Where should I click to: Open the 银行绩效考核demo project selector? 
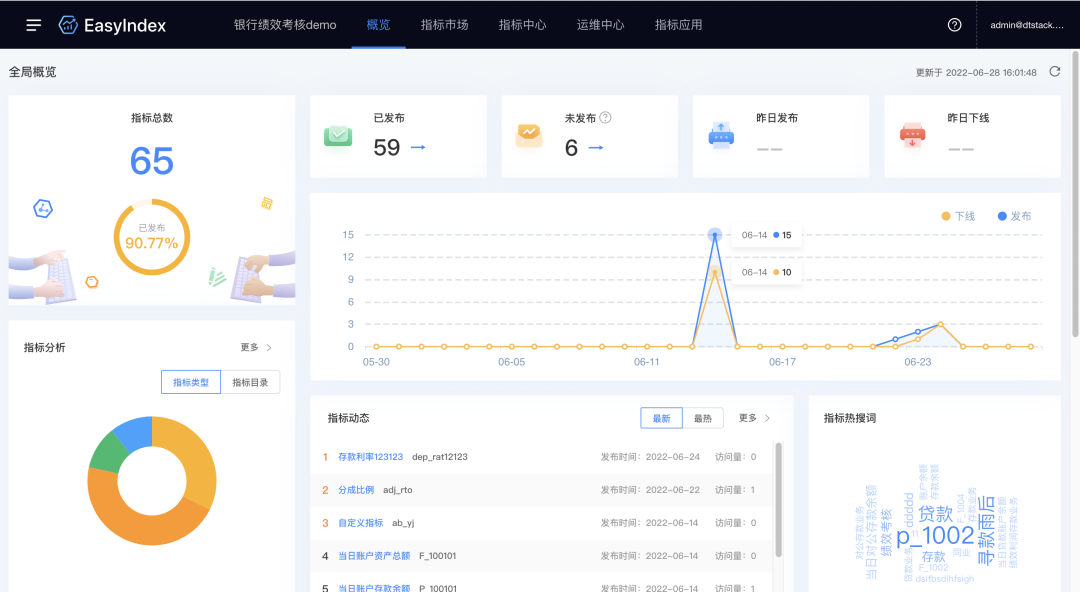[x=285, y=25]
